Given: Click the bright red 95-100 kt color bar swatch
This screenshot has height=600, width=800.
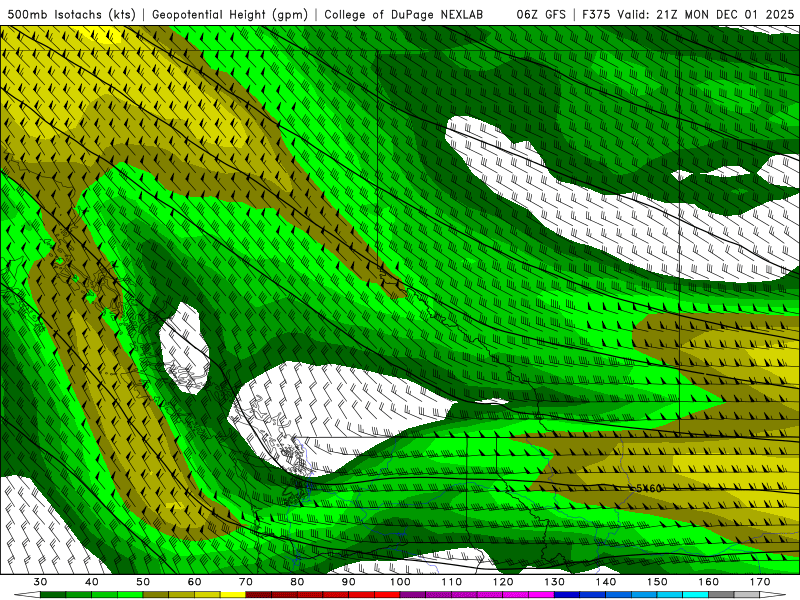Looking at the screenshot, I should tap(387, 595).
